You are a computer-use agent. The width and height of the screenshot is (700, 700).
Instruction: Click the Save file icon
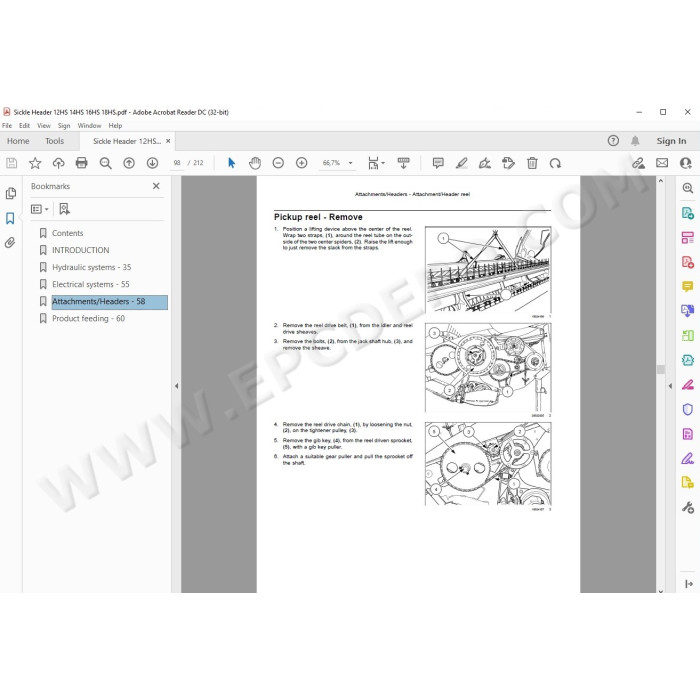pos(12,163)
